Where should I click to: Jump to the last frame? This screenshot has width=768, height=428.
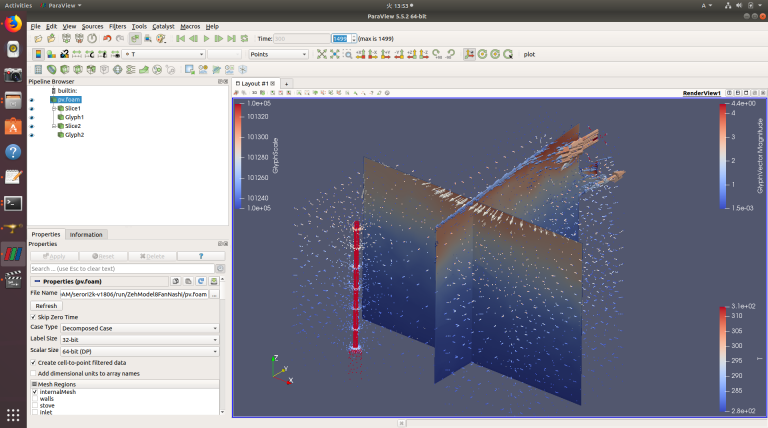pos(233,38)
